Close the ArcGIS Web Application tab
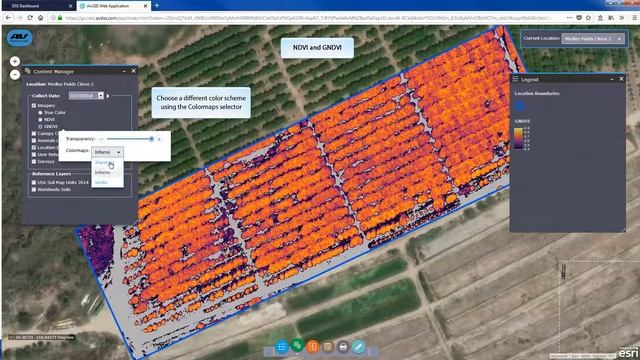Image resolution: width=640 pixels, height=360 pixels. click(x=146, y=6)
